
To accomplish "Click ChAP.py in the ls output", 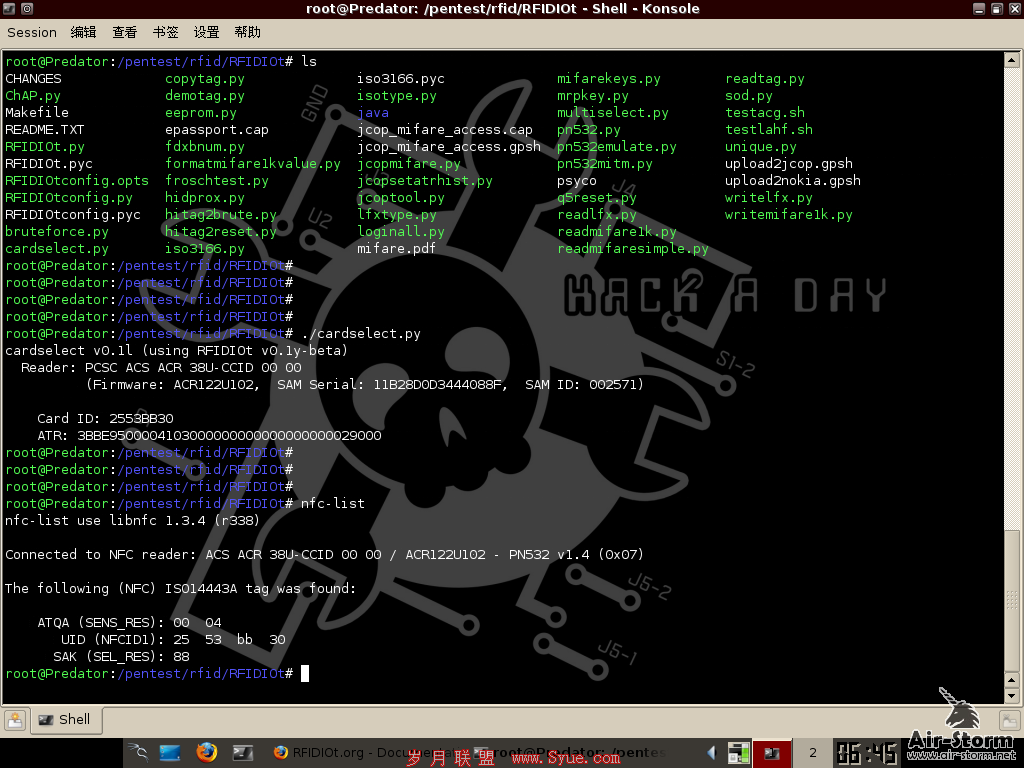I will click(33, 95).
